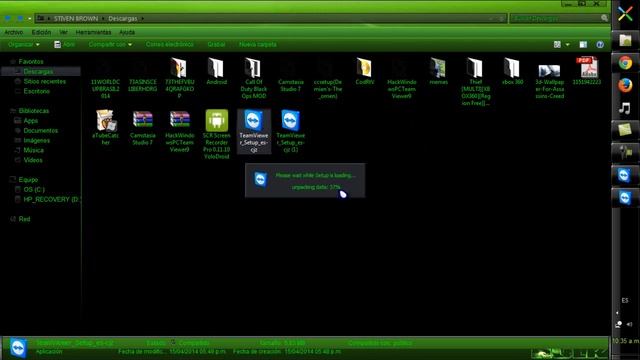The width and height of the screenshot is (640, 360).
Task: Expand the breadcrumb arrow after STIVEN BROWN
Action: pyautogui.click(x=103, y=18)
